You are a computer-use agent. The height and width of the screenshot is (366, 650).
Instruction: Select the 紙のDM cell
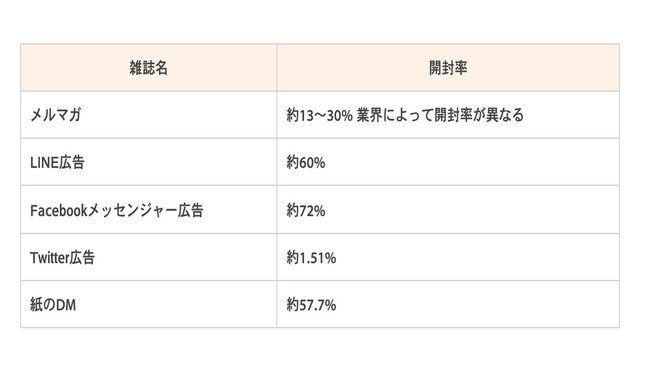pyautogui.click(x=148, y=304)
